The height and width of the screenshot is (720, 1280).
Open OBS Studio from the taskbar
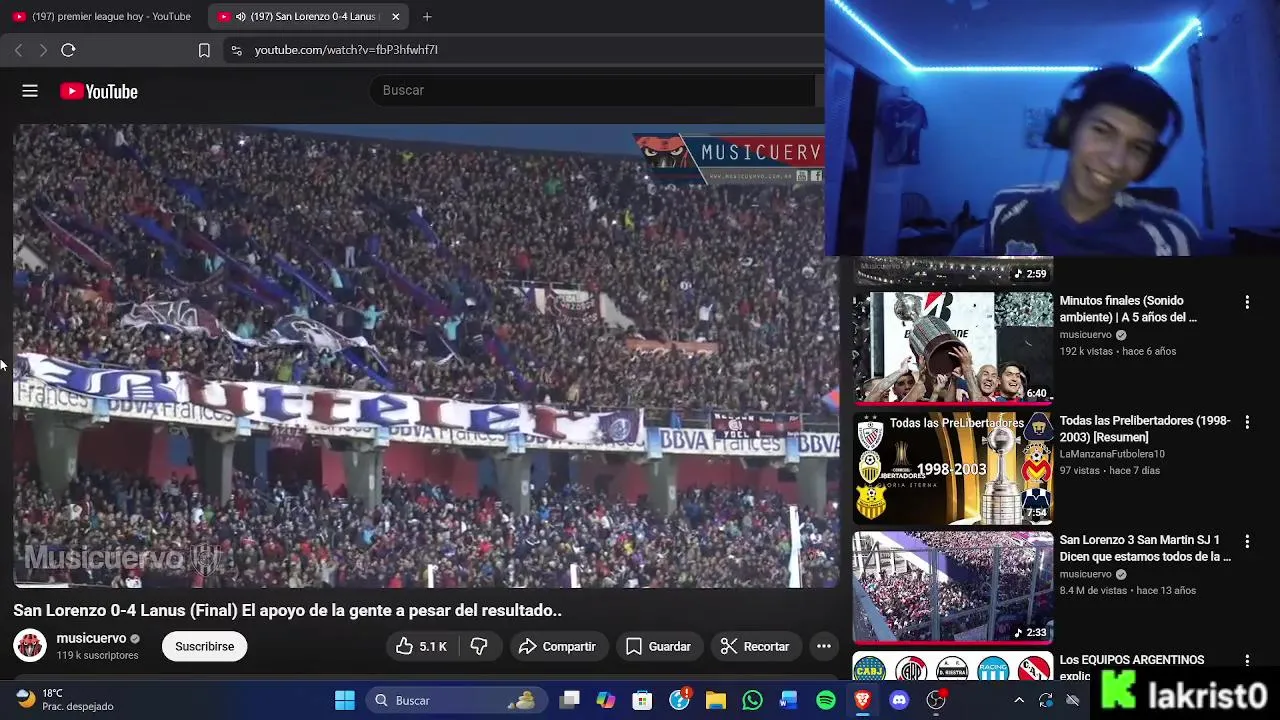(x=936, y=700)
